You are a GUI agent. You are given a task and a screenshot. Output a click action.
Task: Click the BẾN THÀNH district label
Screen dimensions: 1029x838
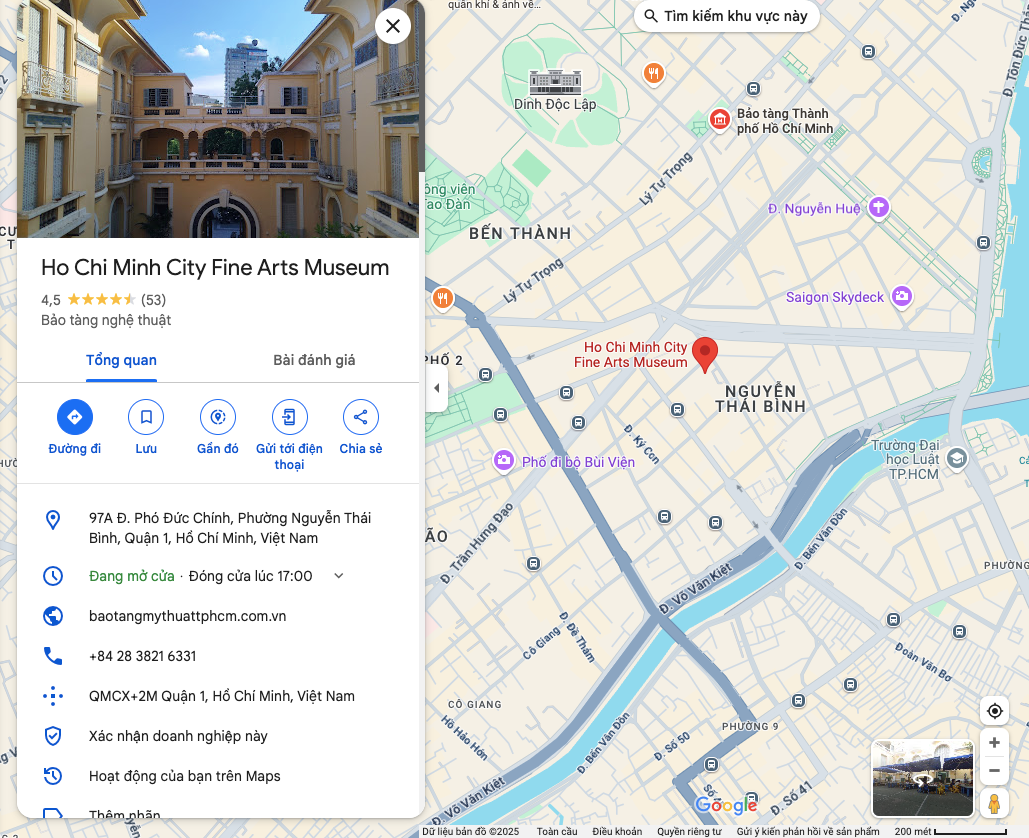pyautogui.click(x=520, y=234)
